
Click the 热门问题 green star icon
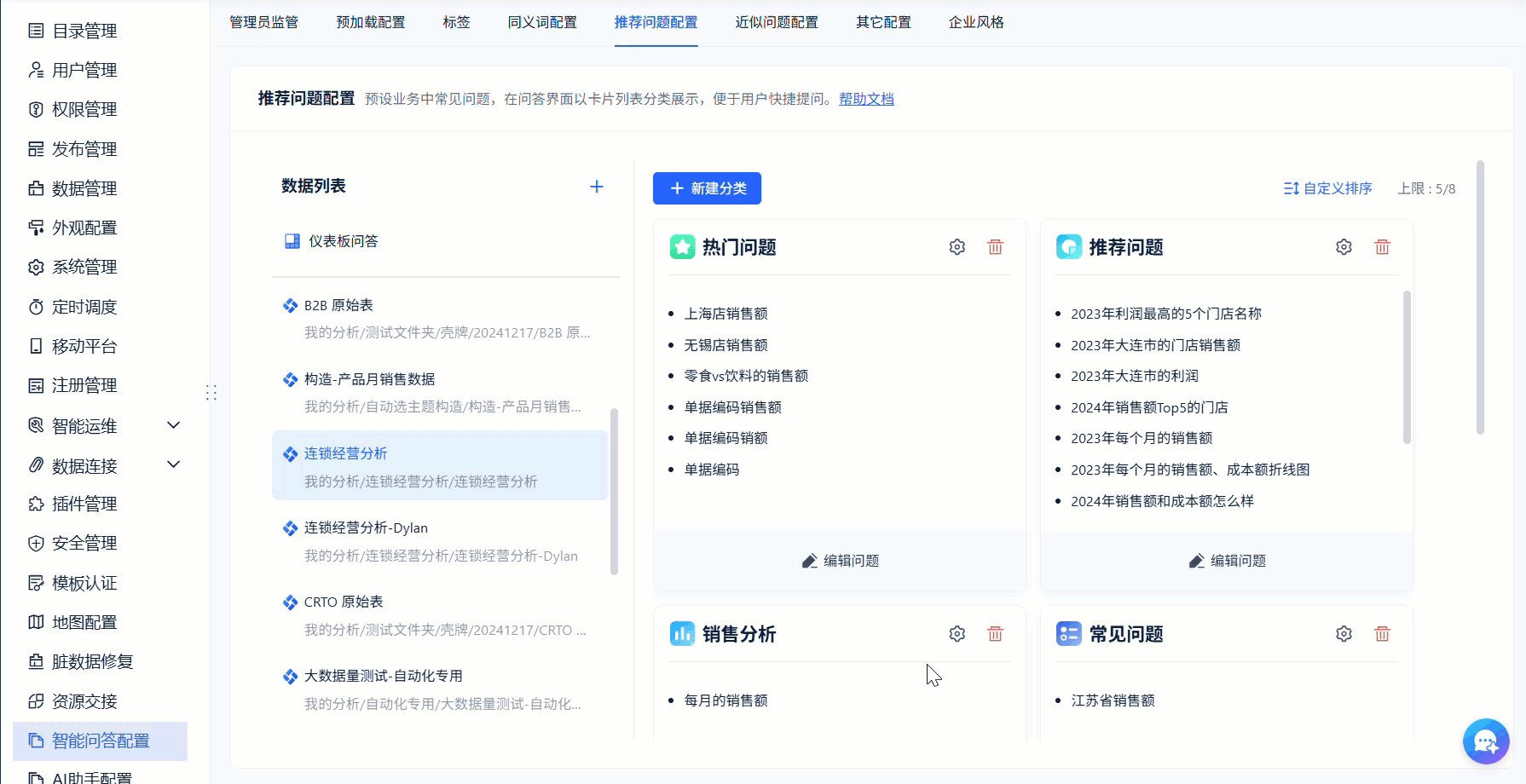coord(683,247)
